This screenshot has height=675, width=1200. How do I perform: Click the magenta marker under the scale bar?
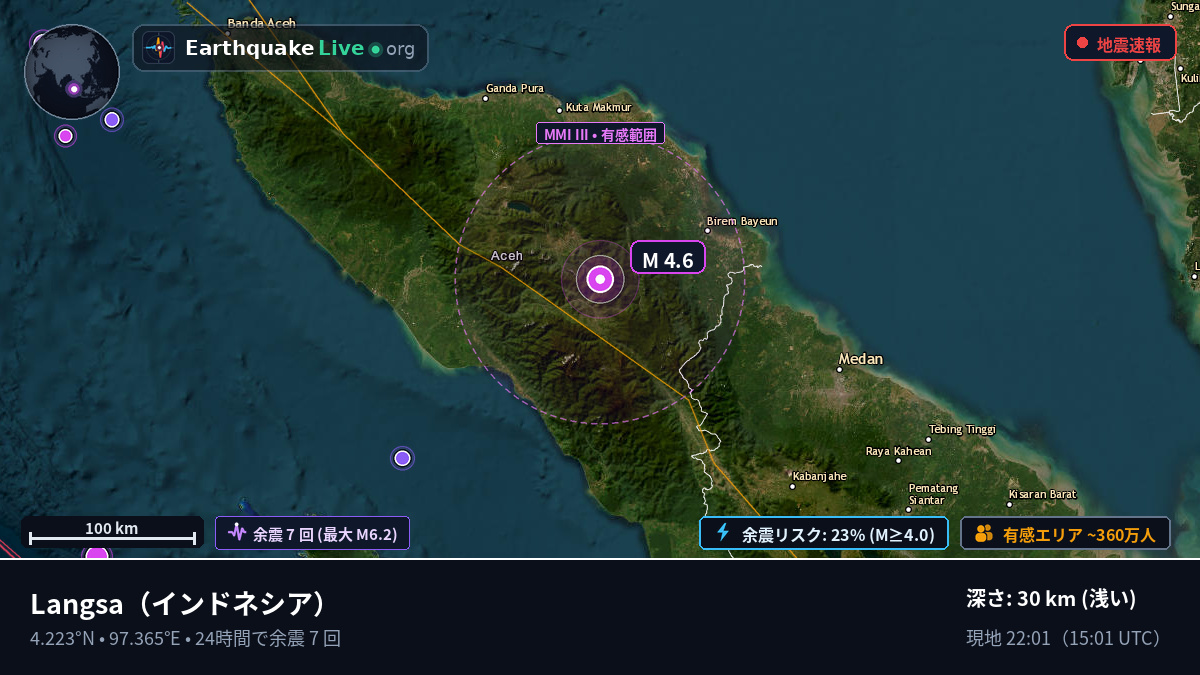click(x=97, y=553)
